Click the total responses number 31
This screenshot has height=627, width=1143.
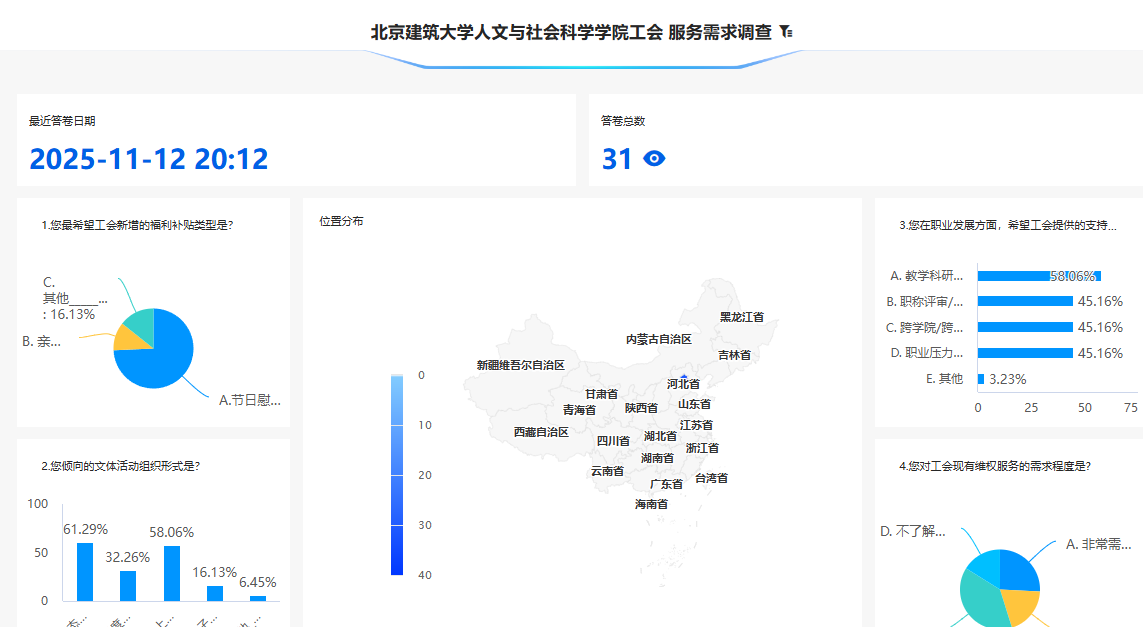coord(617,159)
